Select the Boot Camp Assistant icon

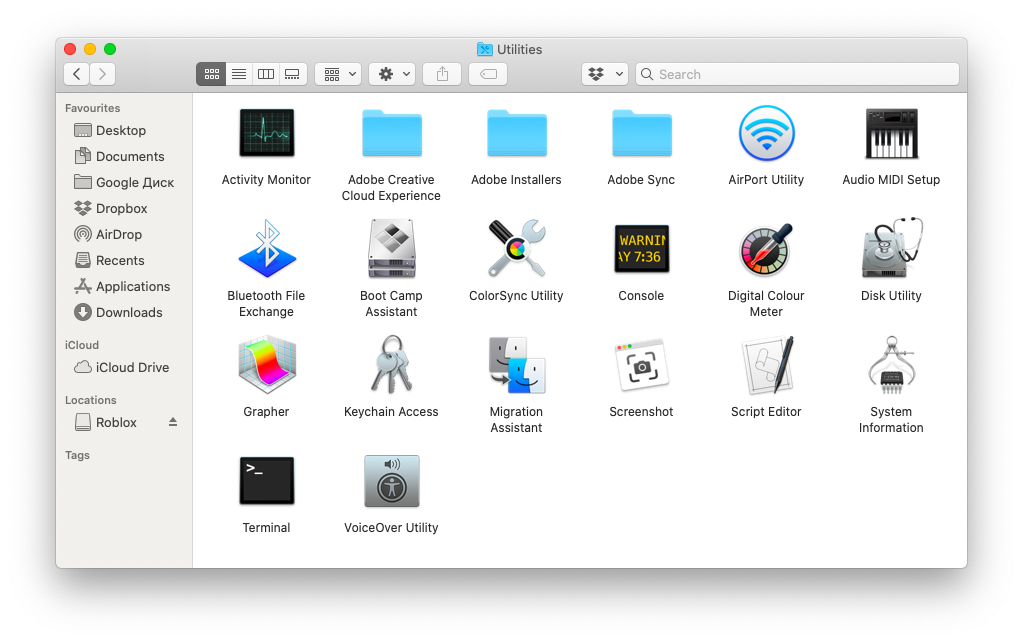(391, 249)
